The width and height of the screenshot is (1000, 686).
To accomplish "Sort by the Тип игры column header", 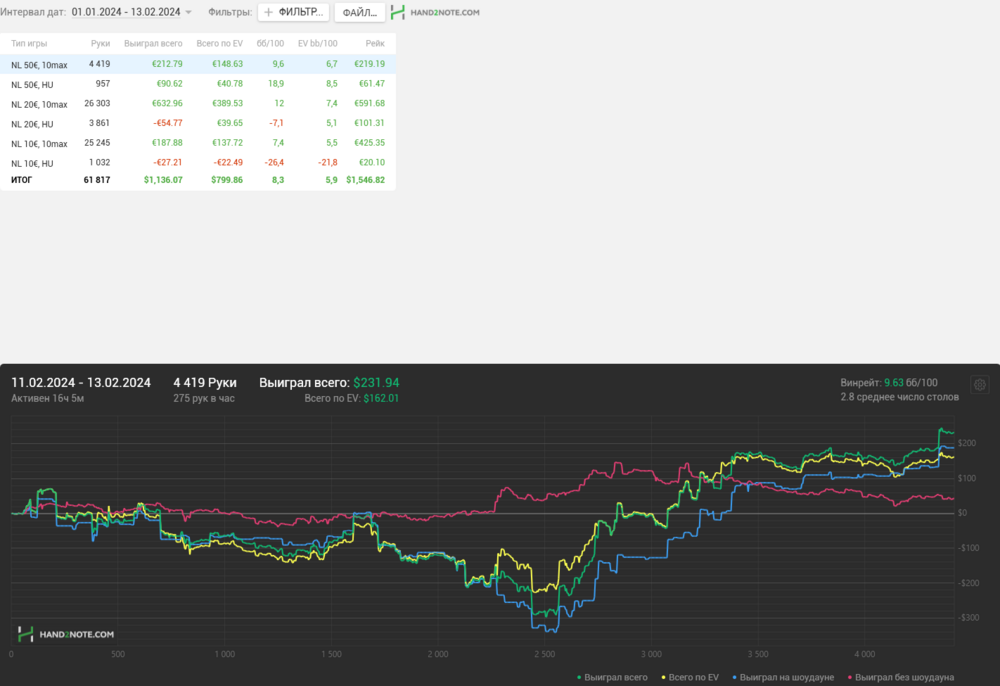I will click(29, 43).
